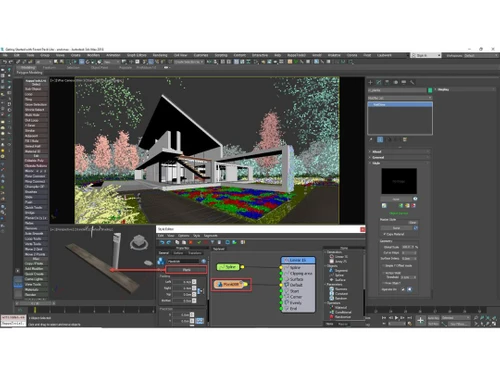This screenshot has width=500, height=375.
Task: Toggle the eye icon beside the style None button
Action: [x=415, y=199]
